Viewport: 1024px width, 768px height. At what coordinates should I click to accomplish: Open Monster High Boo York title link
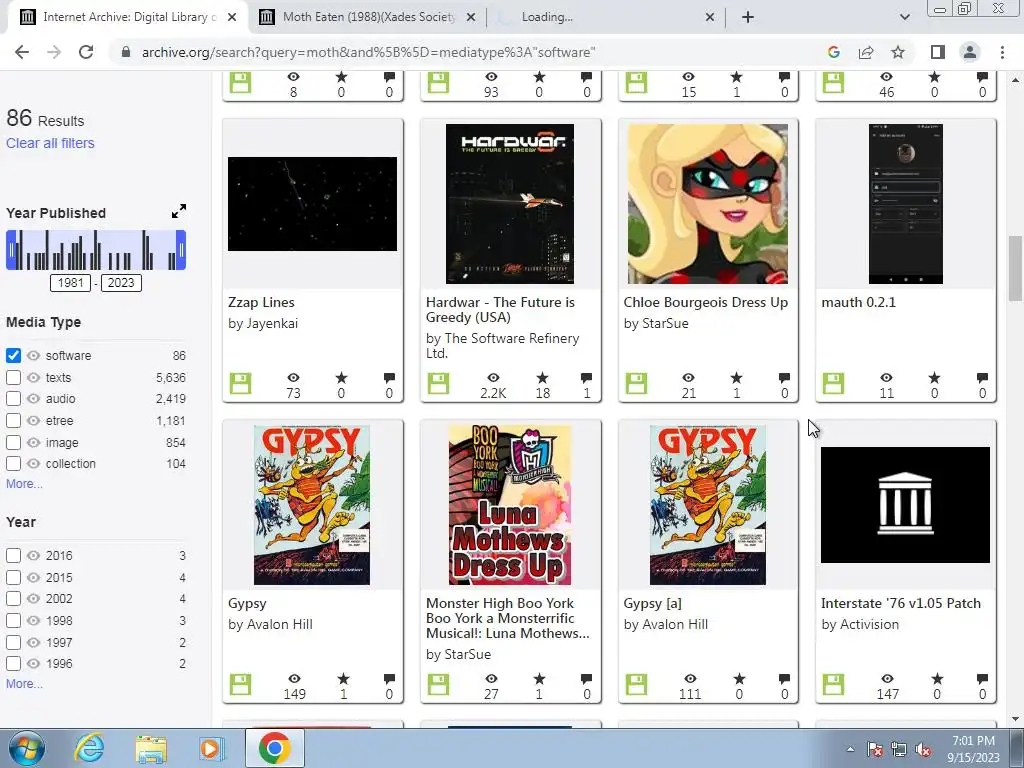pyautogui.click(x=507, y=618)
